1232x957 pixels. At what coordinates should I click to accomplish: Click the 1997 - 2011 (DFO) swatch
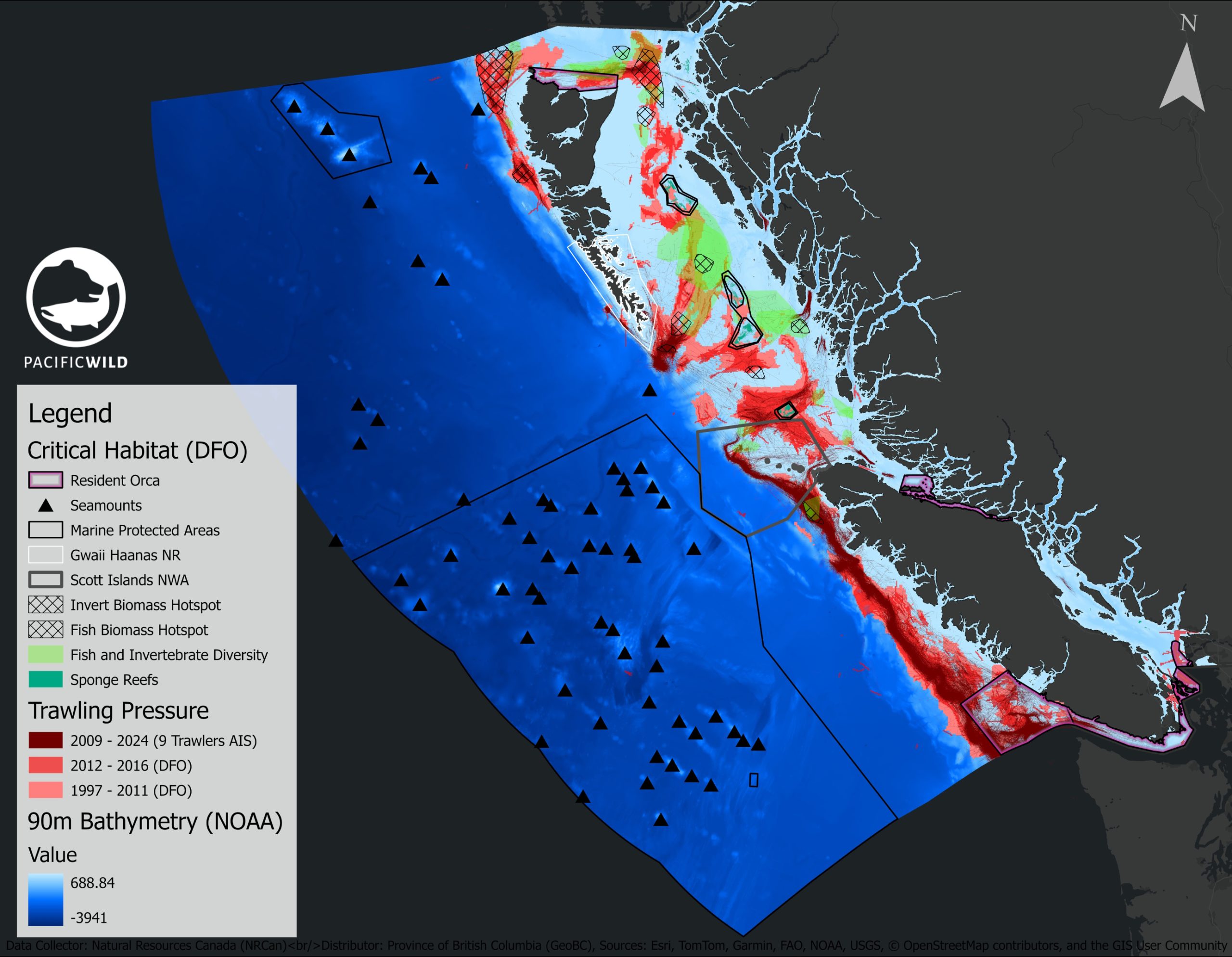click(x=46, y=790)
